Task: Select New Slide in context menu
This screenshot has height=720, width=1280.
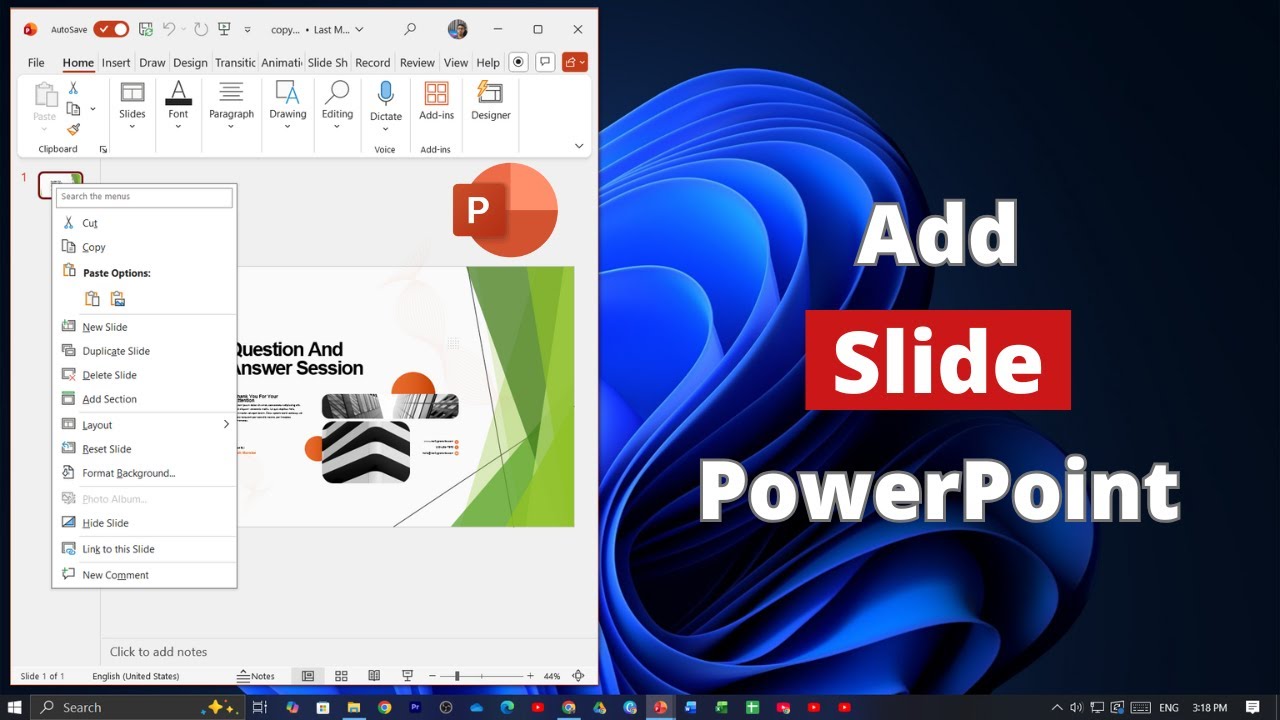Action: [144, 327]
